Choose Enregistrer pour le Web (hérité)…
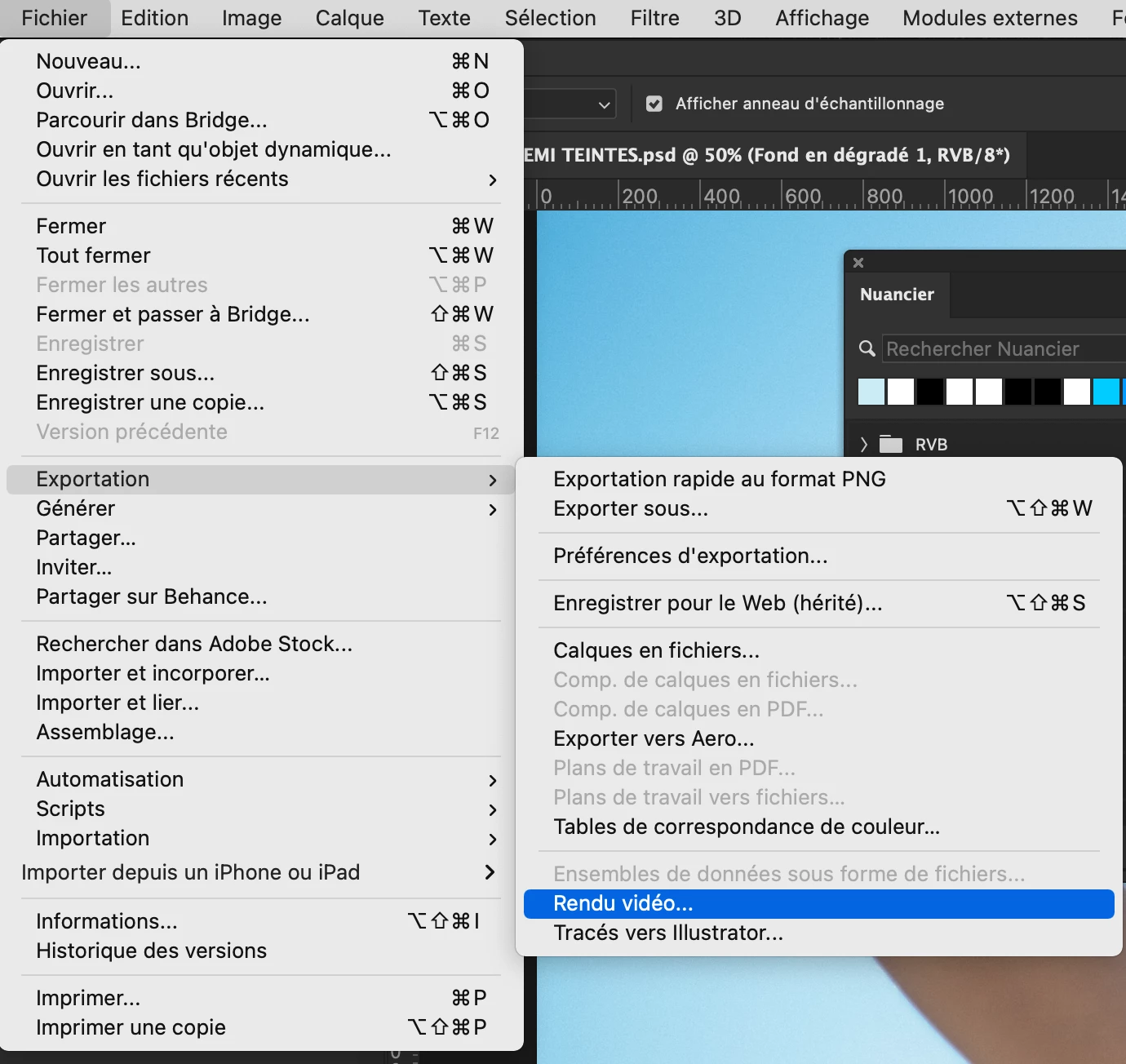Screen dimensions: 1126x1064 [819, 603]
